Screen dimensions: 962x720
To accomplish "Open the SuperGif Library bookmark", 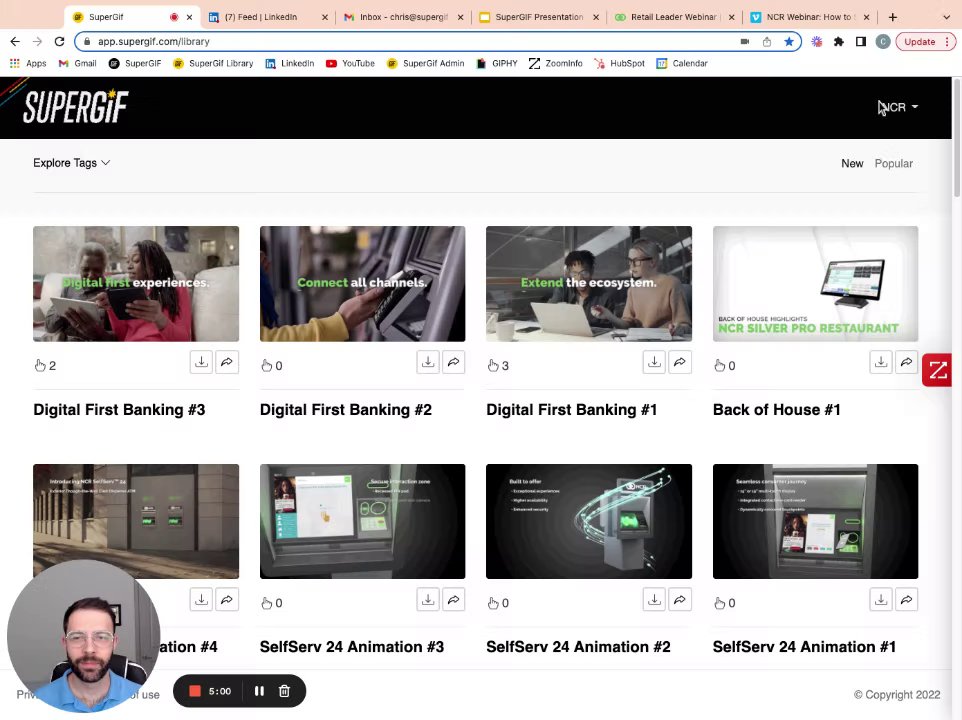I will click(x=213, y=63).
